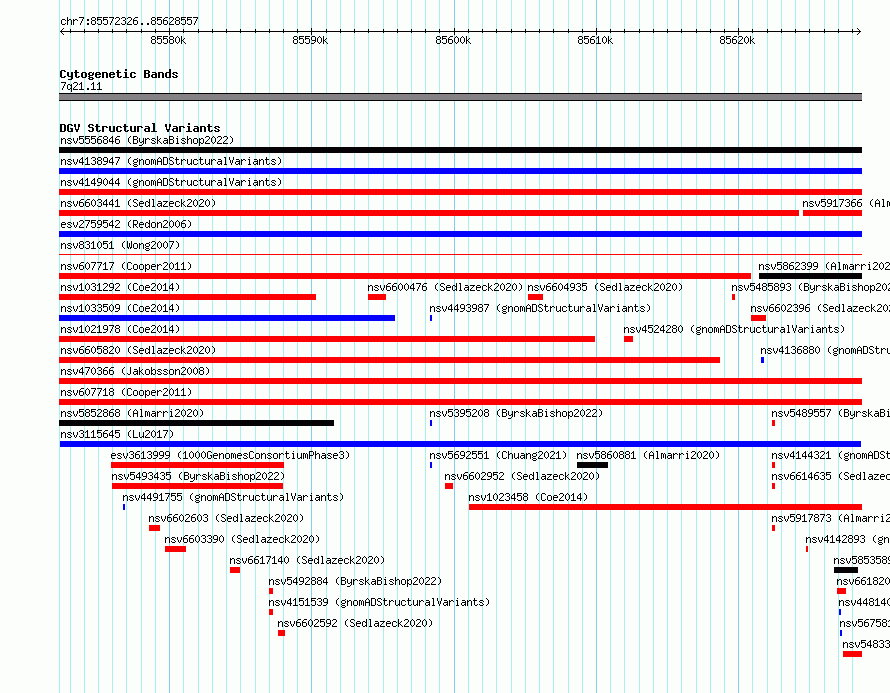Select the nsv5493435 (ByrskaBishop2022) label
This screenshot has height=693, width=890.
tap(198, 476)
